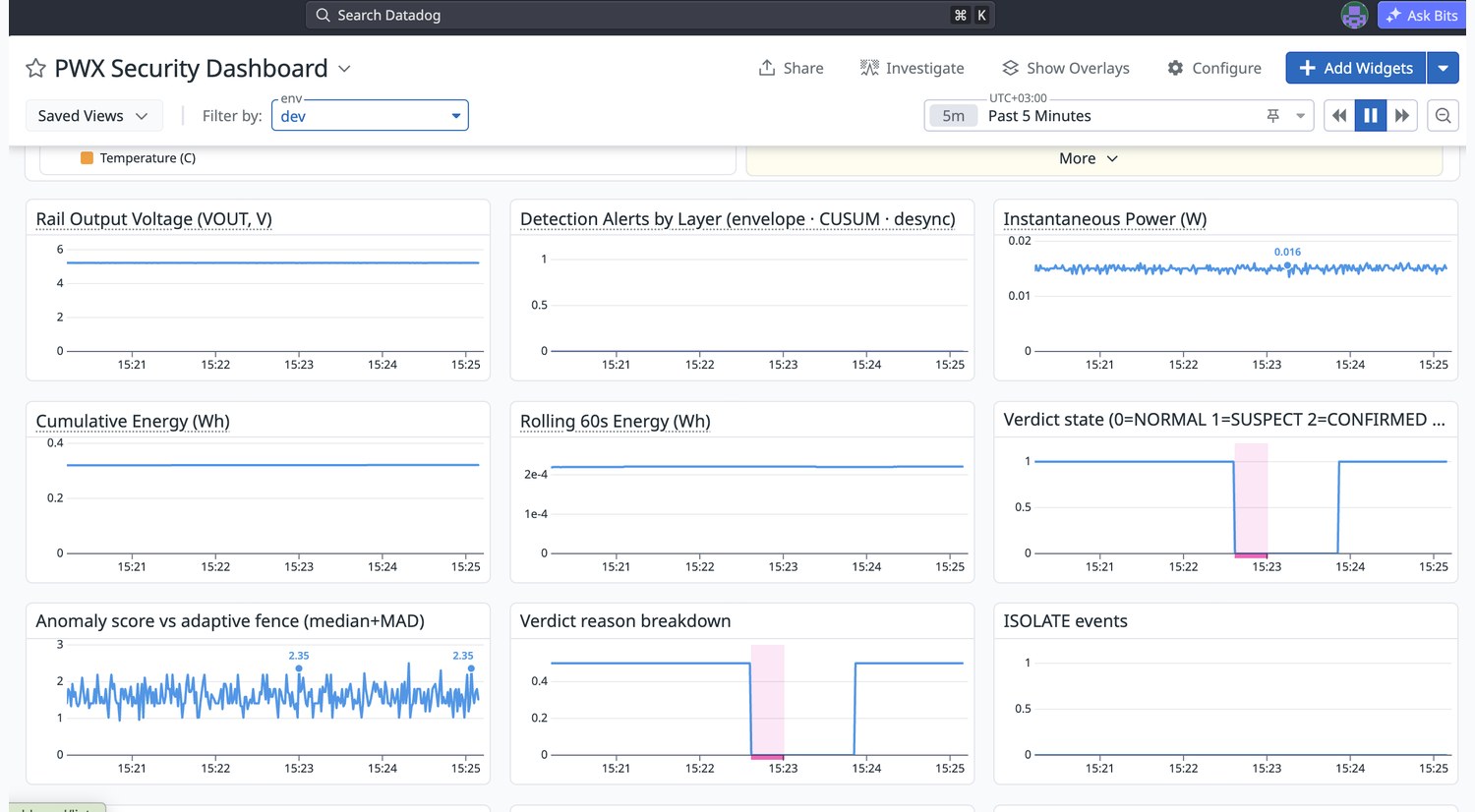Screen dimensions: 1475x812
Task: Open the dashboard title dropdown chevron
Action: point(344,69)
